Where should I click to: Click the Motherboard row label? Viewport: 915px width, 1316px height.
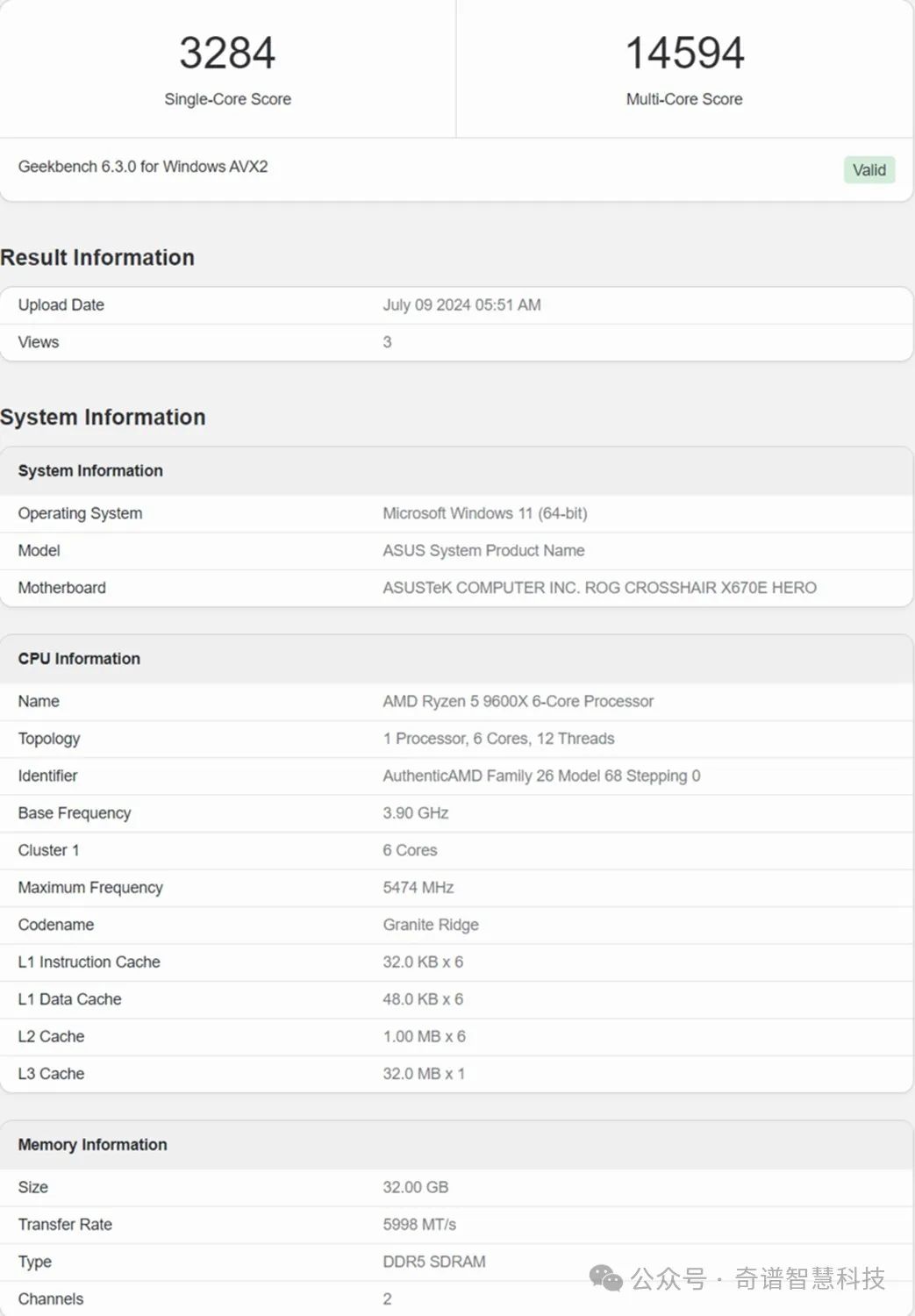[61, 588]
